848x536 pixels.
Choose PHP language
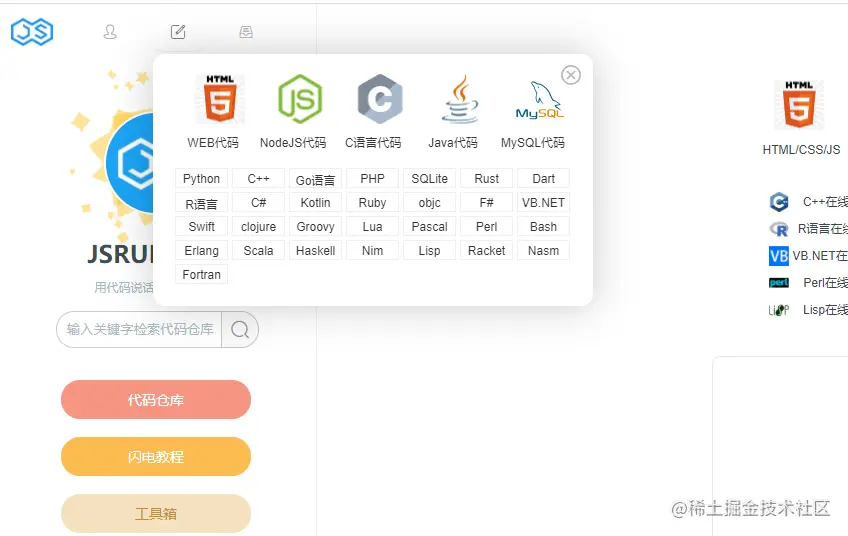373,178
